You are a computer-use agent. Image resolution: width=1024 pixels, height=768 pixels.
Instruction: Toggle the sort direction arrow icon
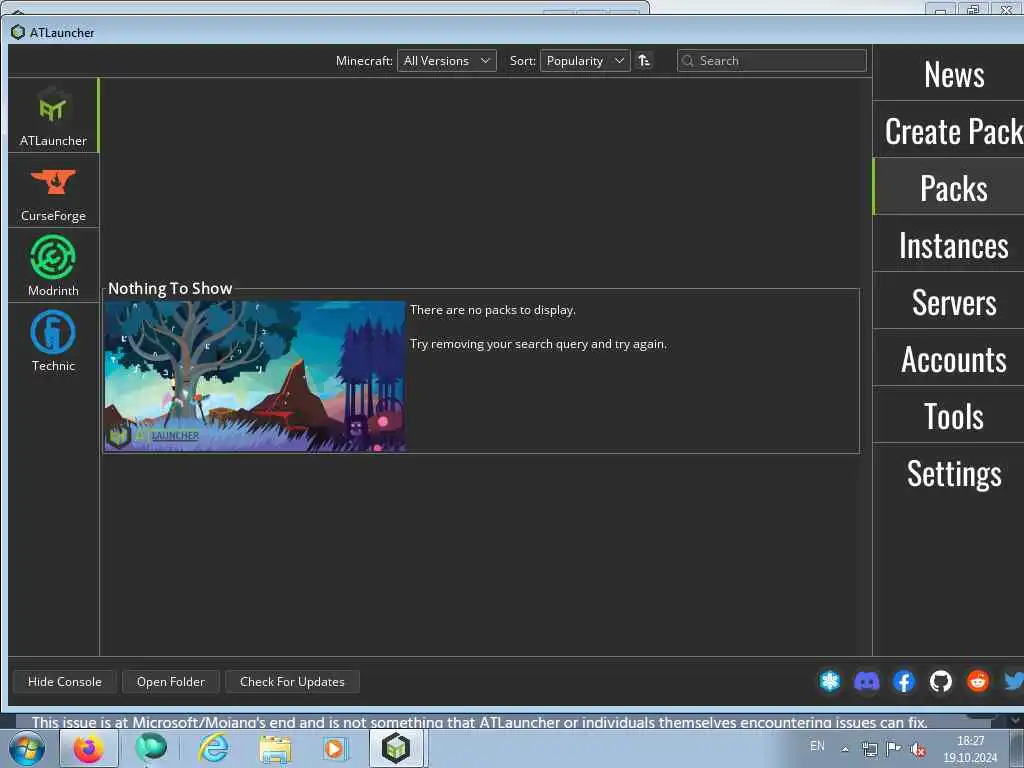point(644,61)
